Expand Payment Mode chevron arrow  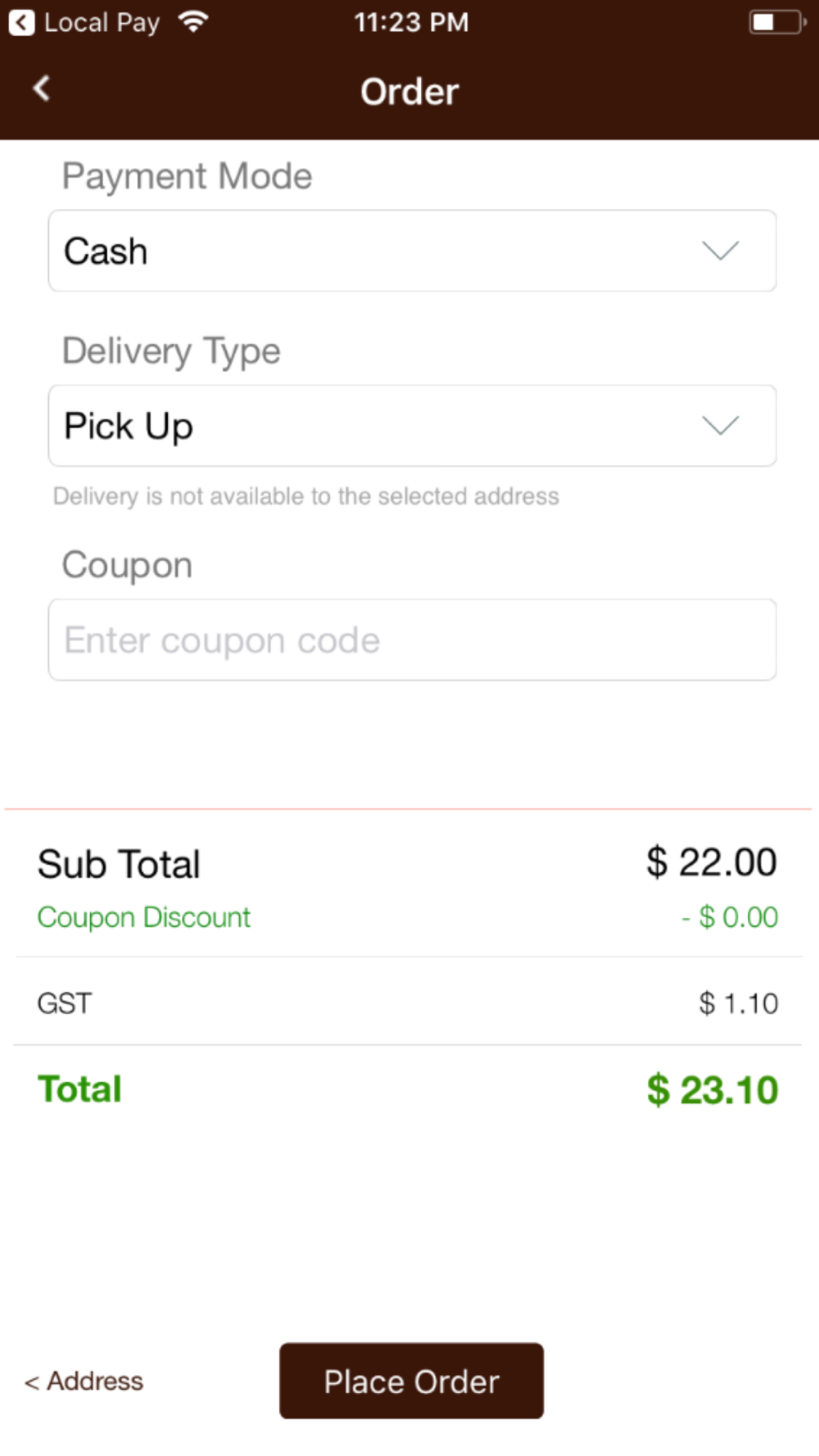pos(721,251)
